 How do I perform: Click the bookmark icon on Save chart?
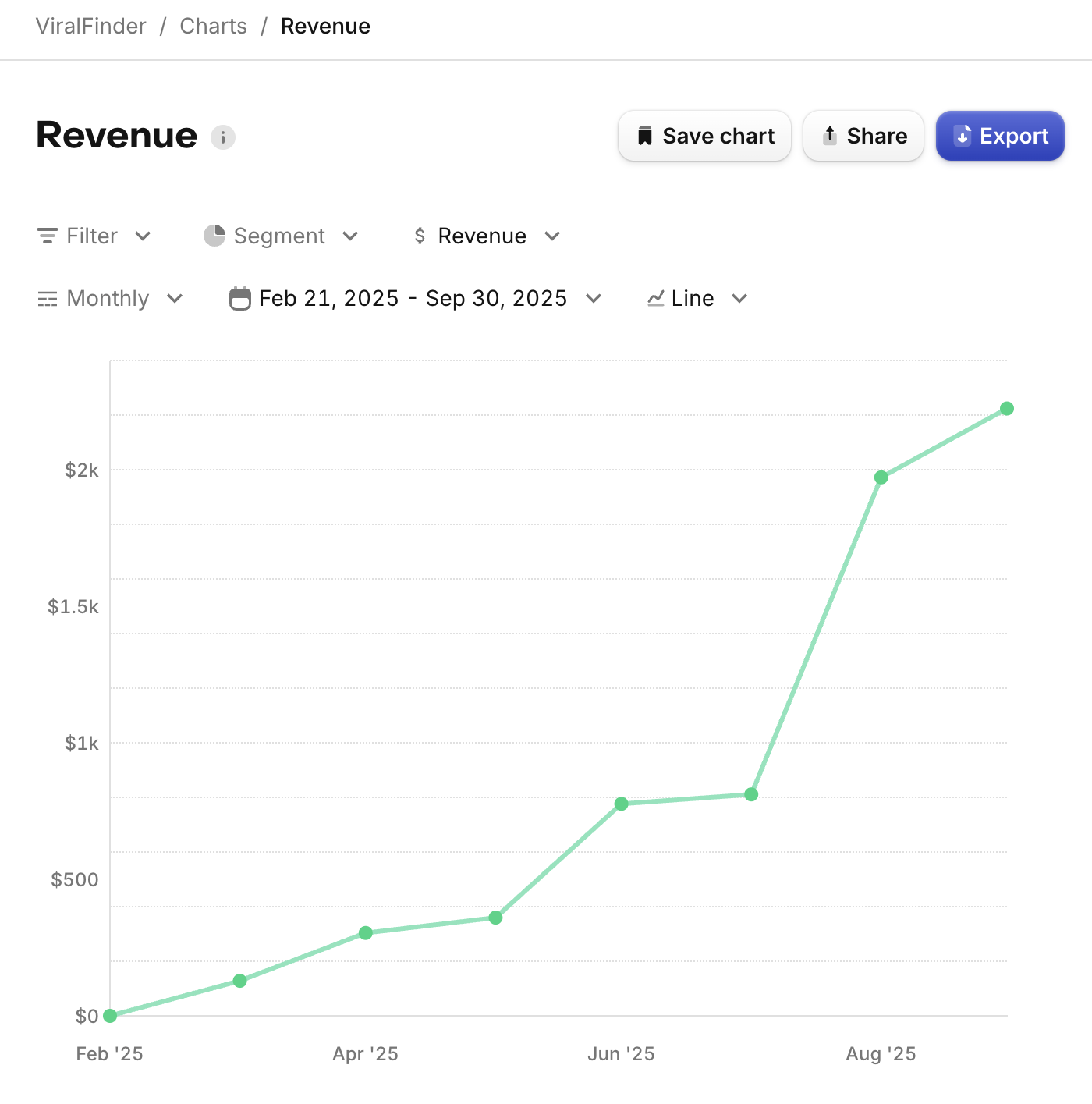click(x=645, y=135)
